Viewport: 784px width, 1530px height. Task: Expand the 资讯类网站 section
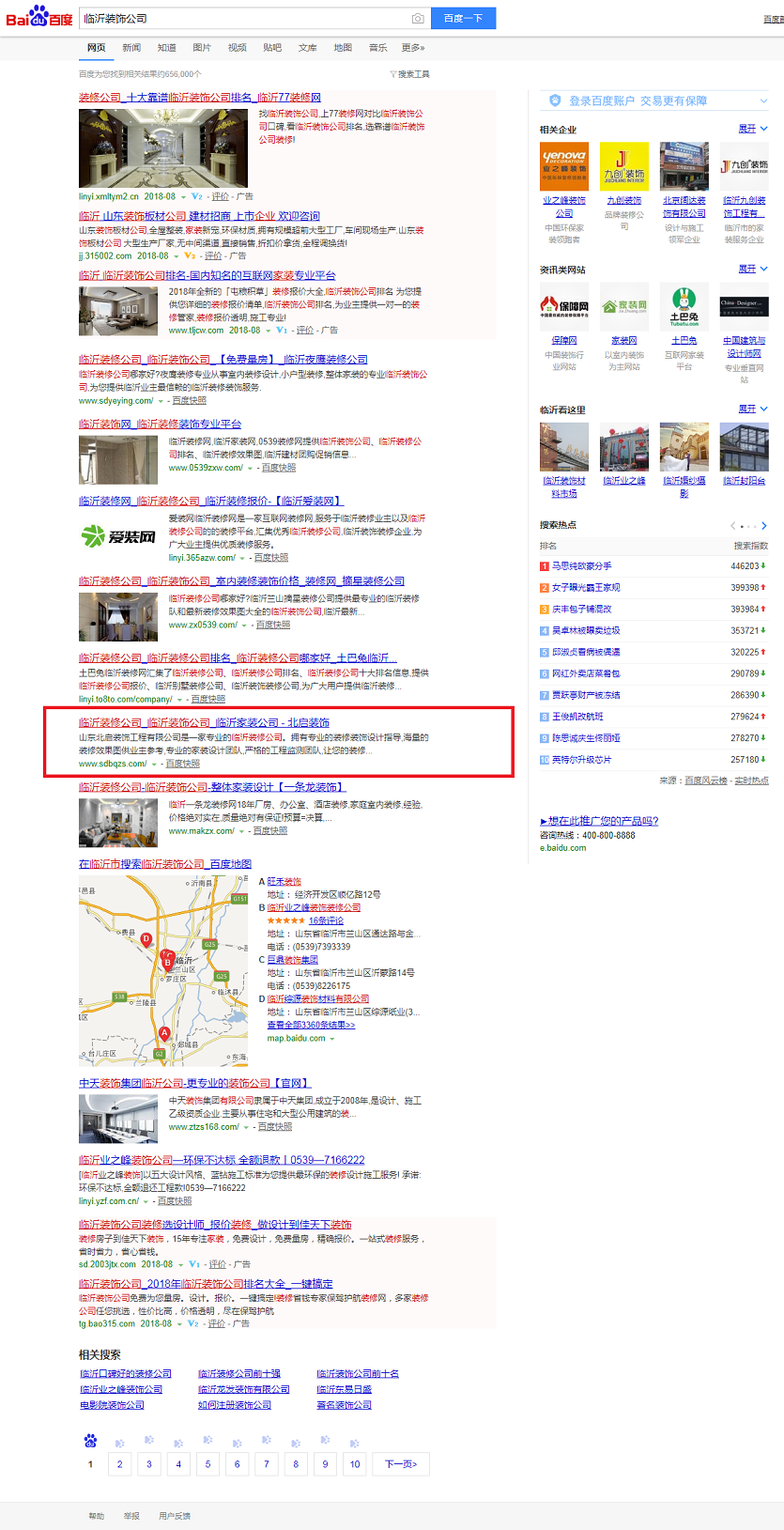pos(753,269)
